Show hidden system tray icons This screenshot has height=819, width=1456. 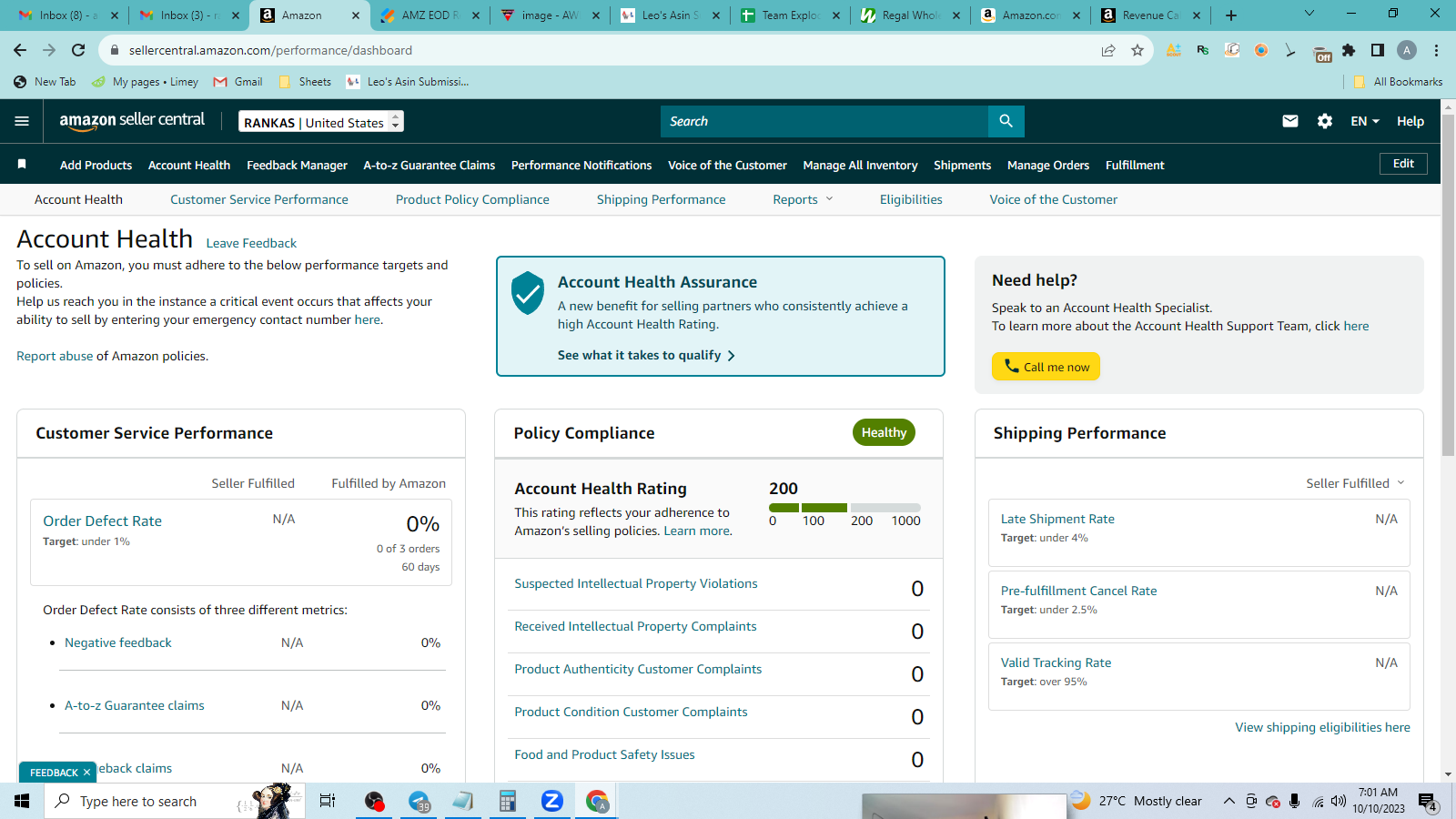(x=1228, y=801)
